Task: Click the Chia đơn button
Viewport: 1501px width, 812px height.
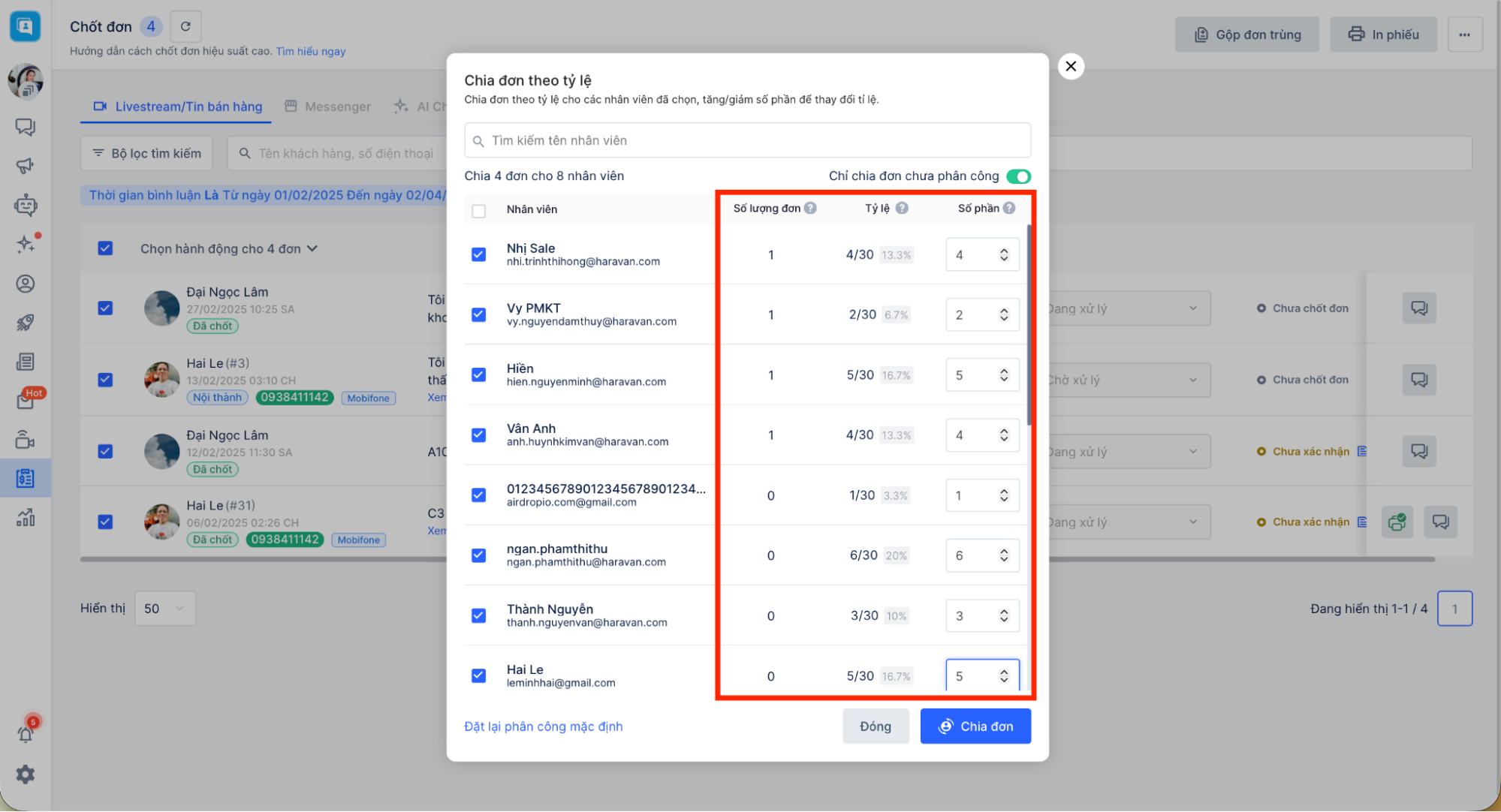Action: click(x=975, y=726)
